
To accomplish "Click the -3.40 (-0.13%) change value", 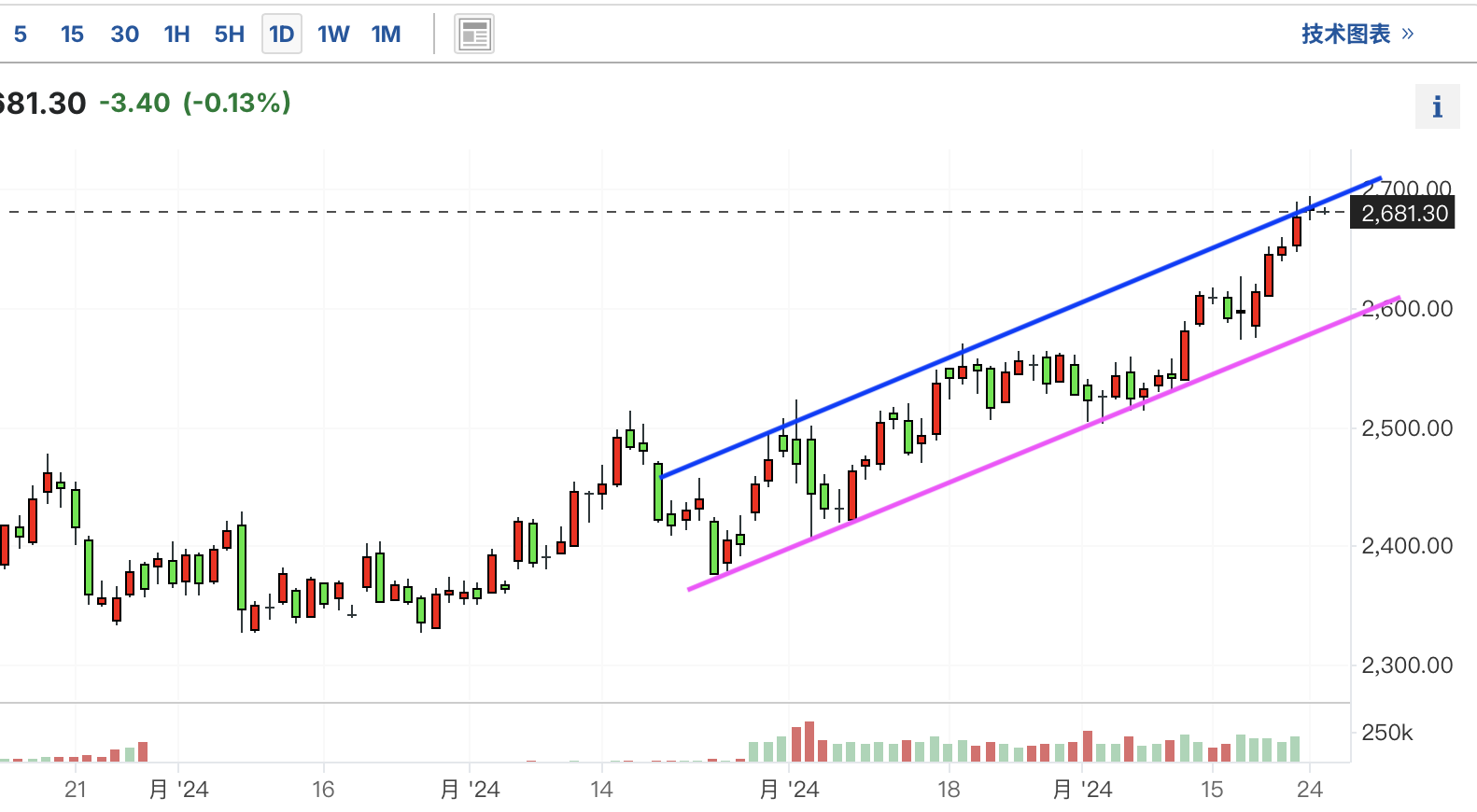I will 195,103.
